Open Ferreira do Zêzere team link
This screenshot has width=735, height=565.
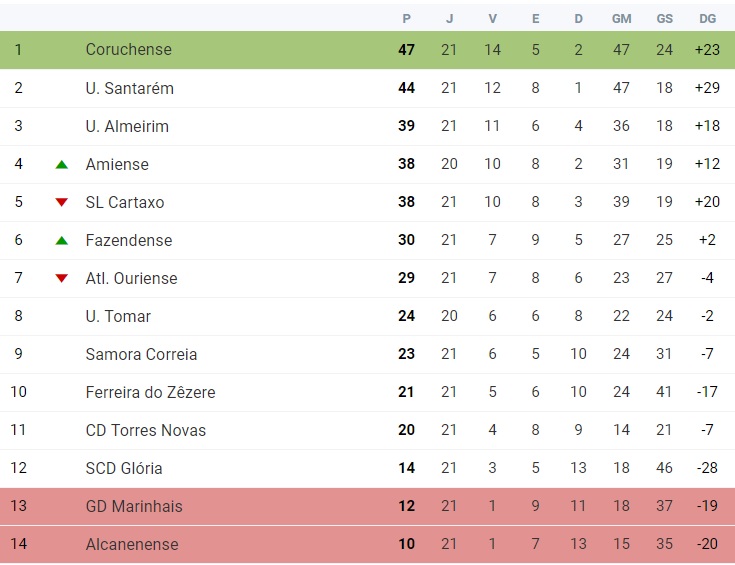150,392
